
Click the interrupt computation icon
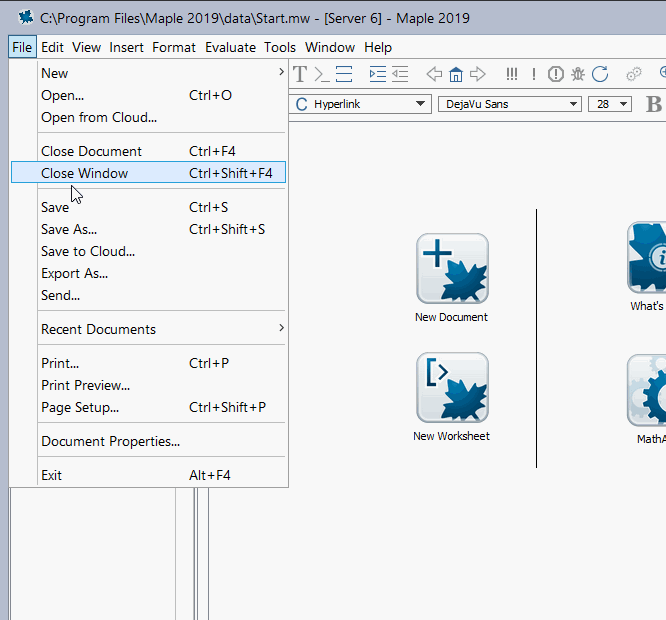pos(556,74)
